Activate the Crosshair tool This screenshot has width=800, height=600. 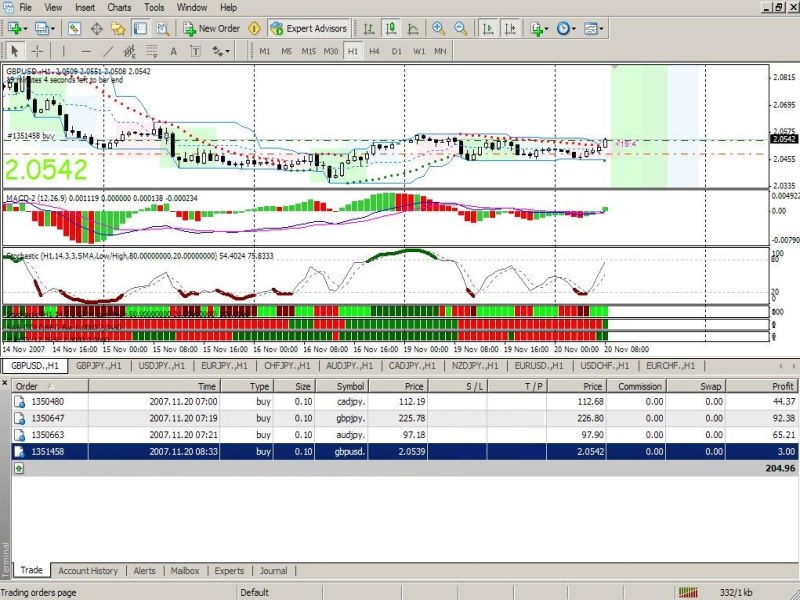coord(37,51)
